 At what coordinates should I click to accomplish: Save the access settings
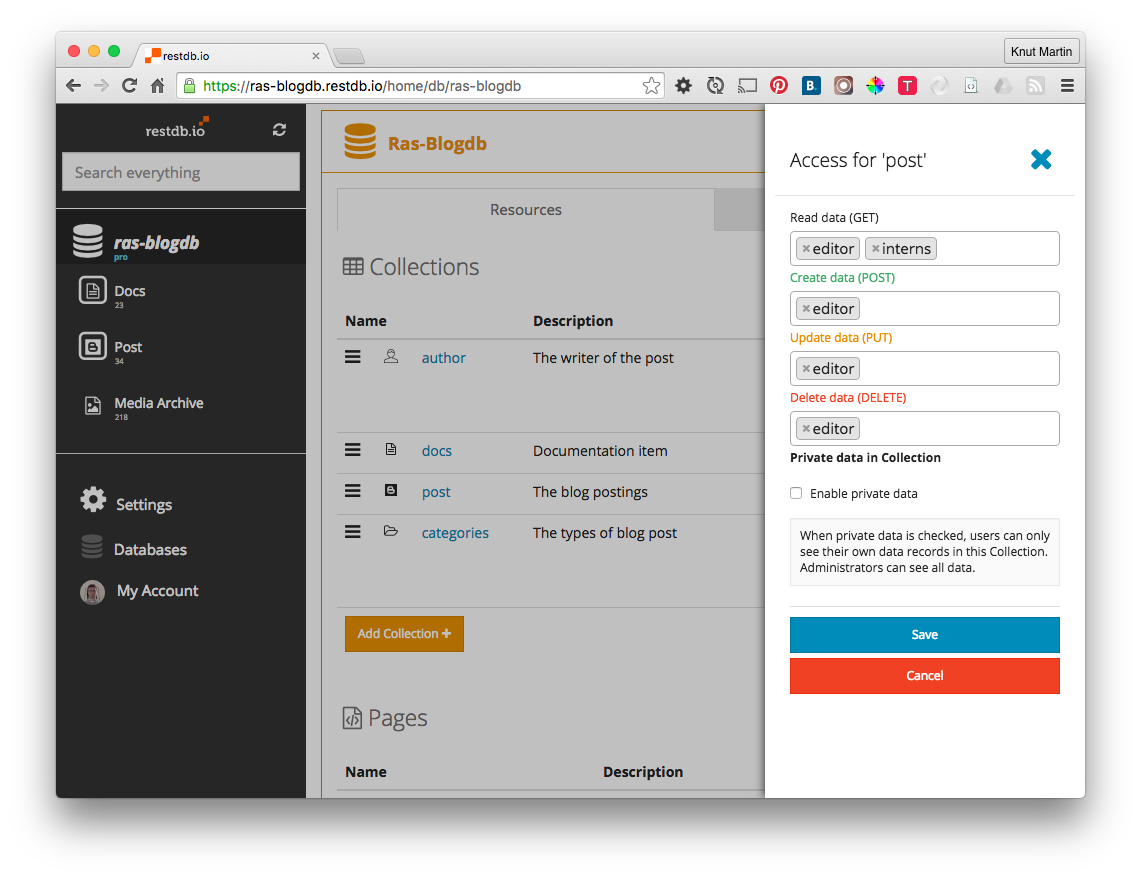click(x=925, y=635)
